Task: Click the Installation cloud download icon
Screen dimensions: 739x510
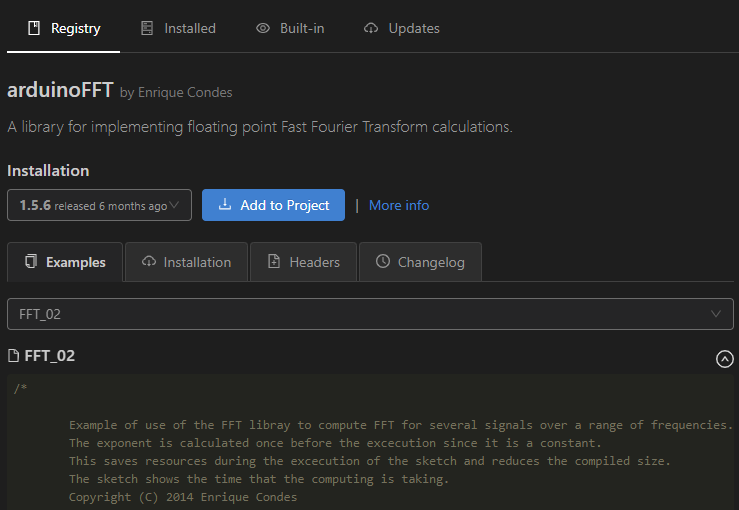Action: 148,262
